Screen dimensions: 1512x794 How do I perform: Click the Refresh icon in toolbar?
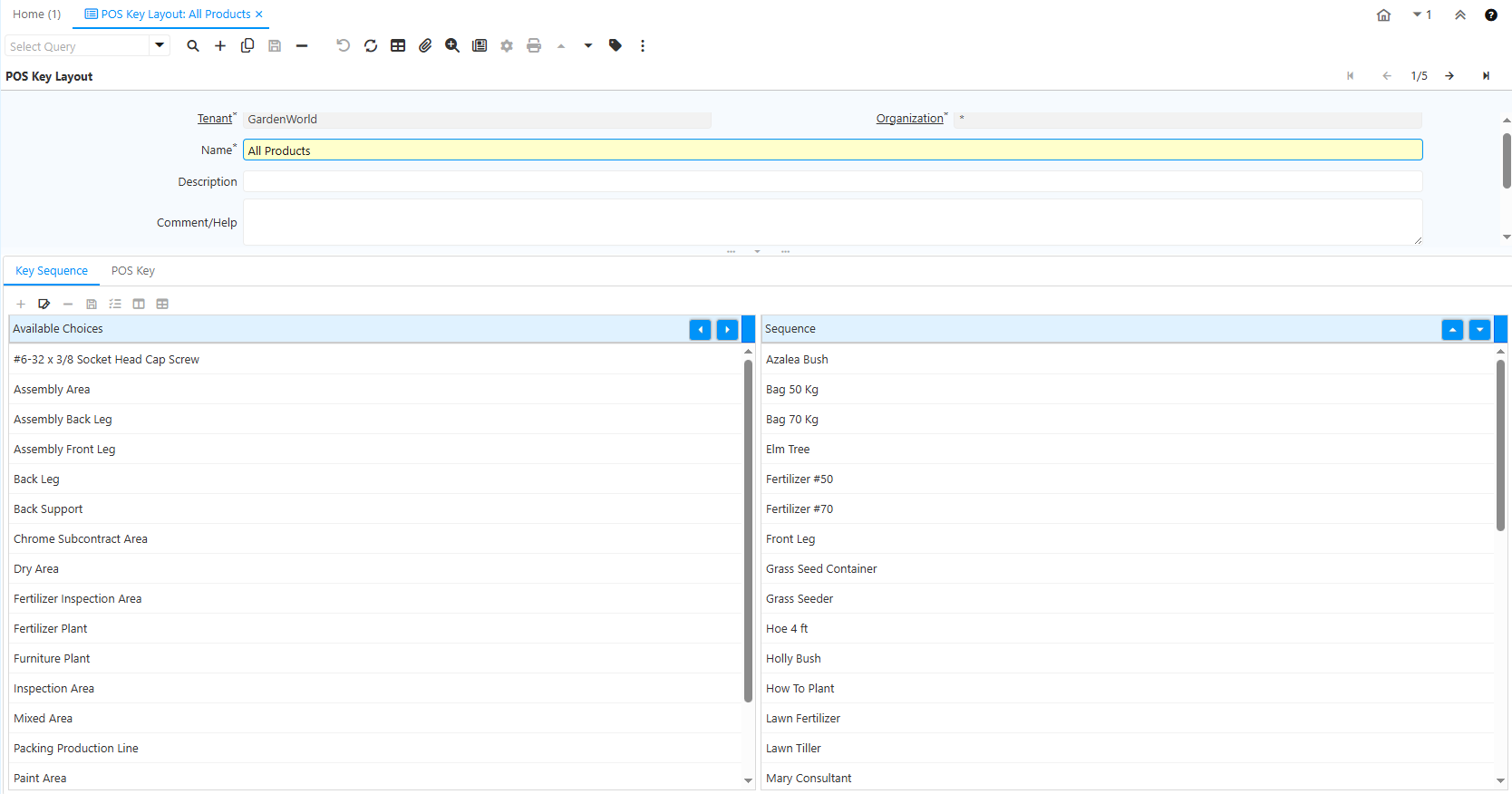371,46
